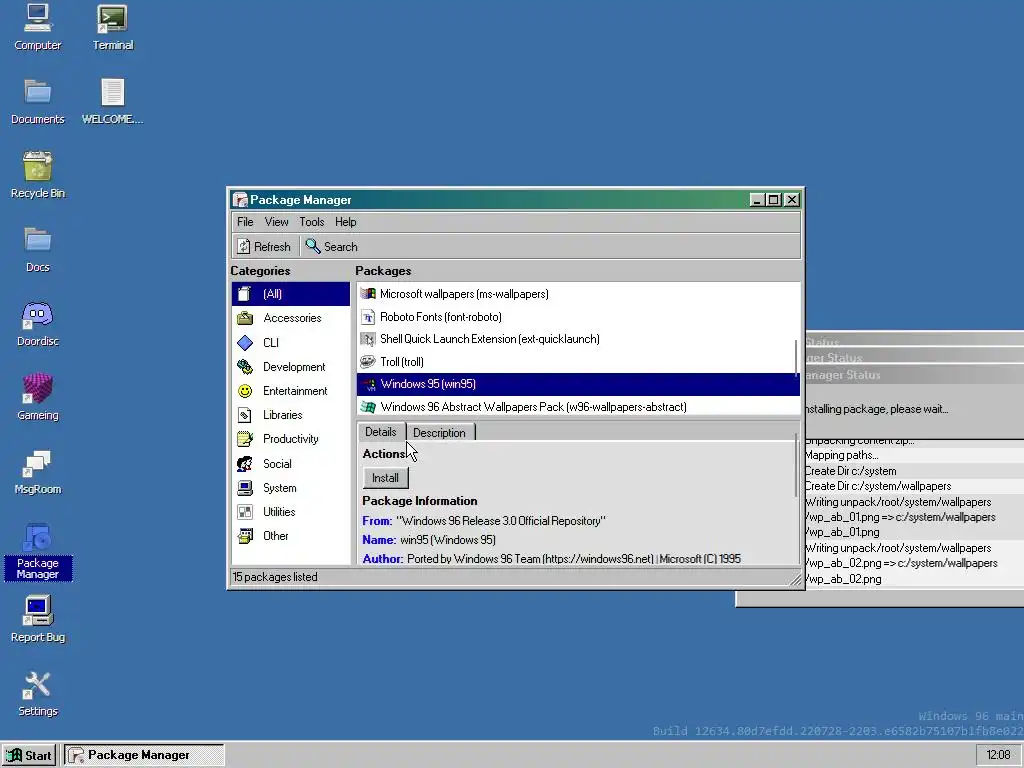Select the Recycle Bin icon
Viewport: 1024px width, 768px height.
(37, 175)
